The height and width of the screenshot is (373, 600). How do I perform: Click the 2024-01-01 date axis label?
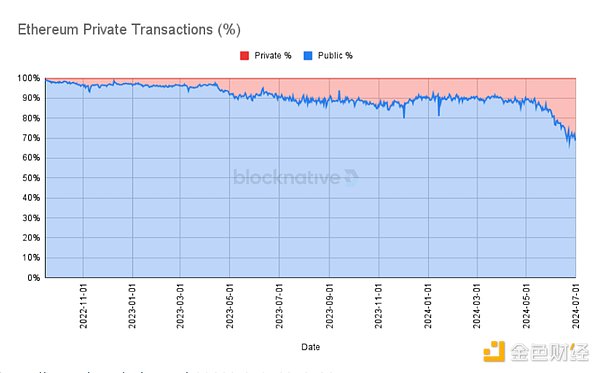click(x=428, y=306)
